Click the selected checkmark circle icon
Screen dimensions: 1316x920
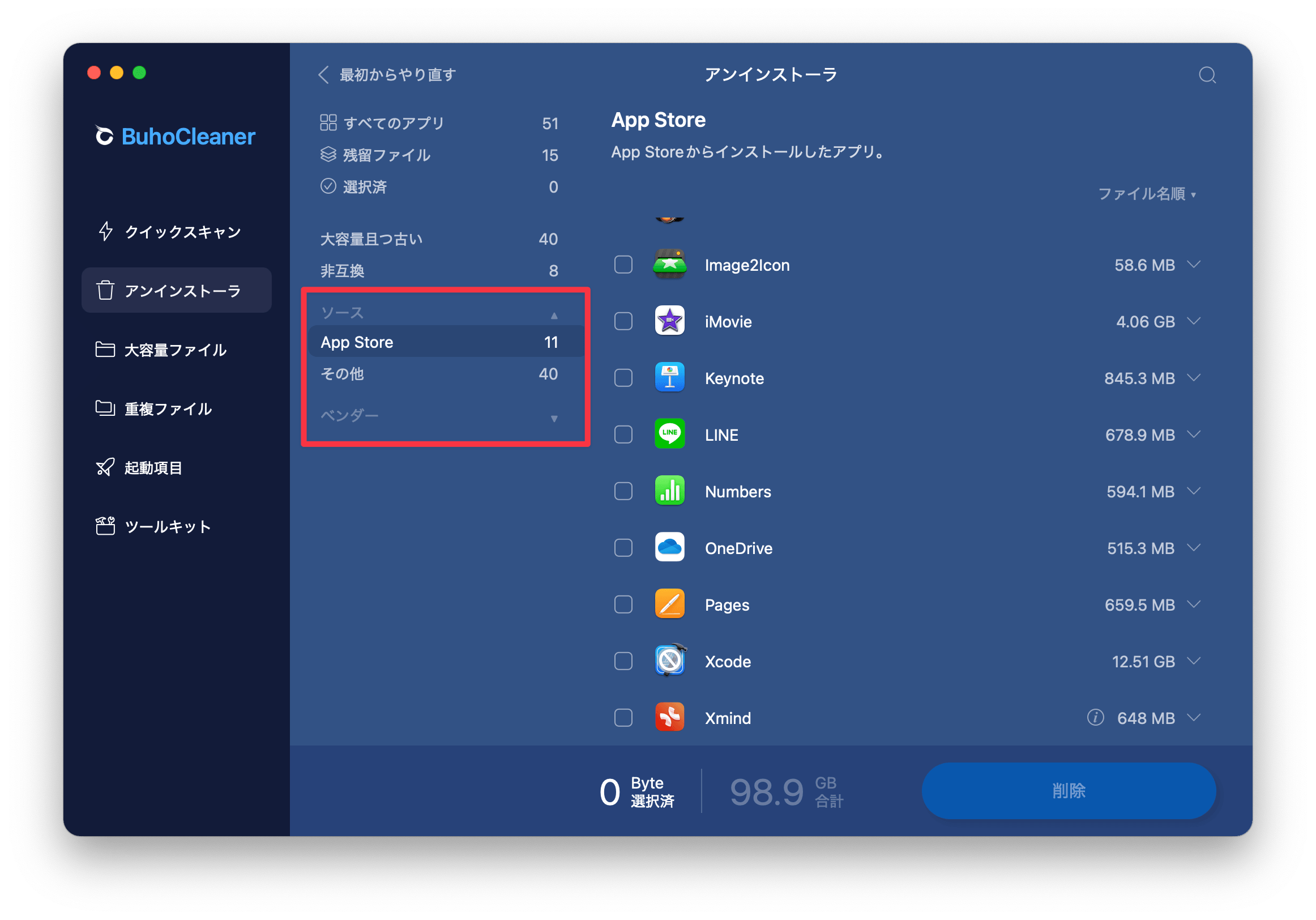click(328, 186)
